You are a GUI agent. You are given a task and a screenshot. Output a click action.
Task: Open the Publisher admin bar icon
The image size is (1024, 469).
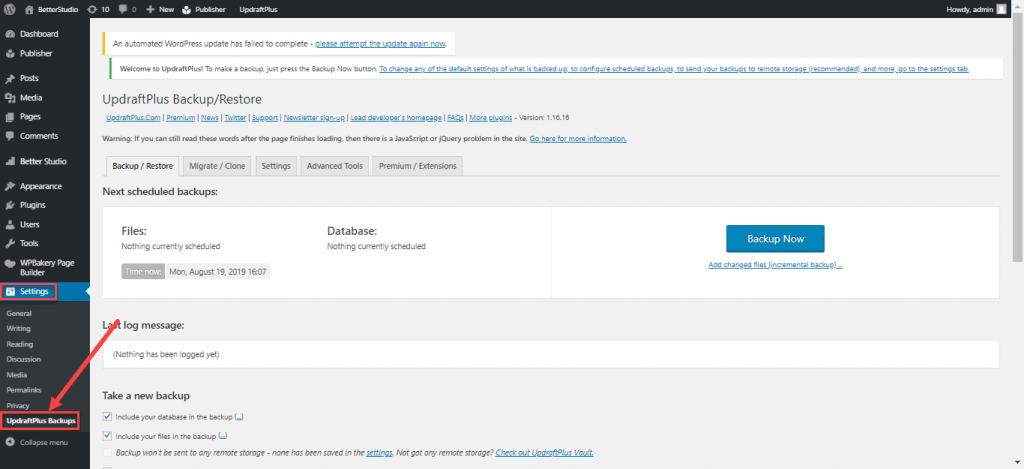(x=187, y=10)
